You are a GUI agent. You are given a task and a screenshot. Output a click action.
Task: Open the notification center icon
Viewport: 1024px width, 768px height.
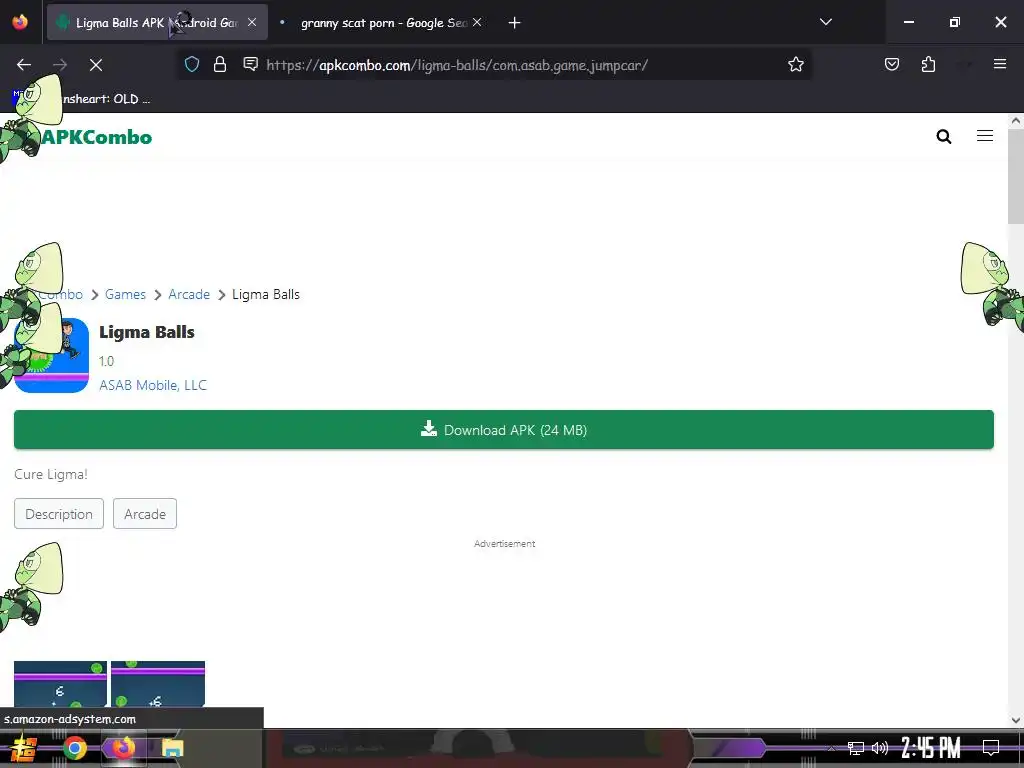pos(990,748)
